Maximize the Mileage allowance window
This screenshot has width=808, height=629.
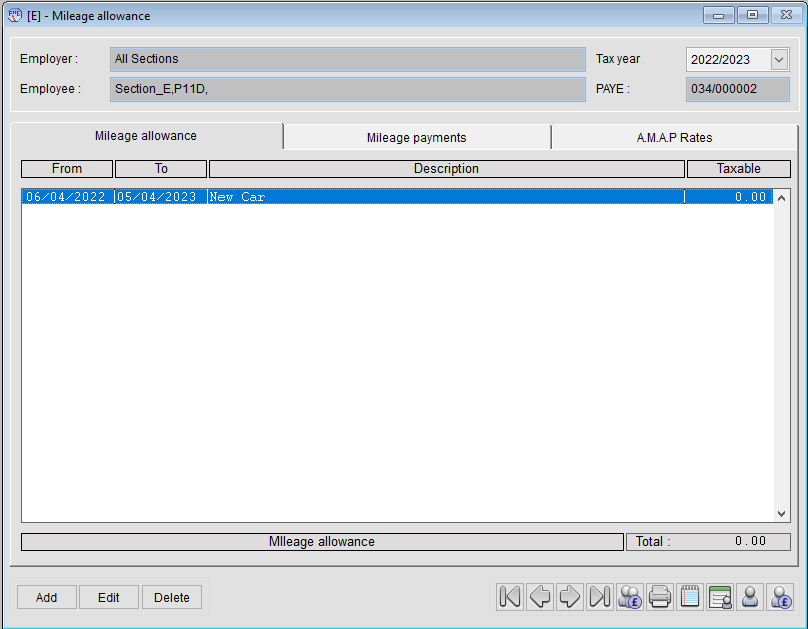pos(752,15)
